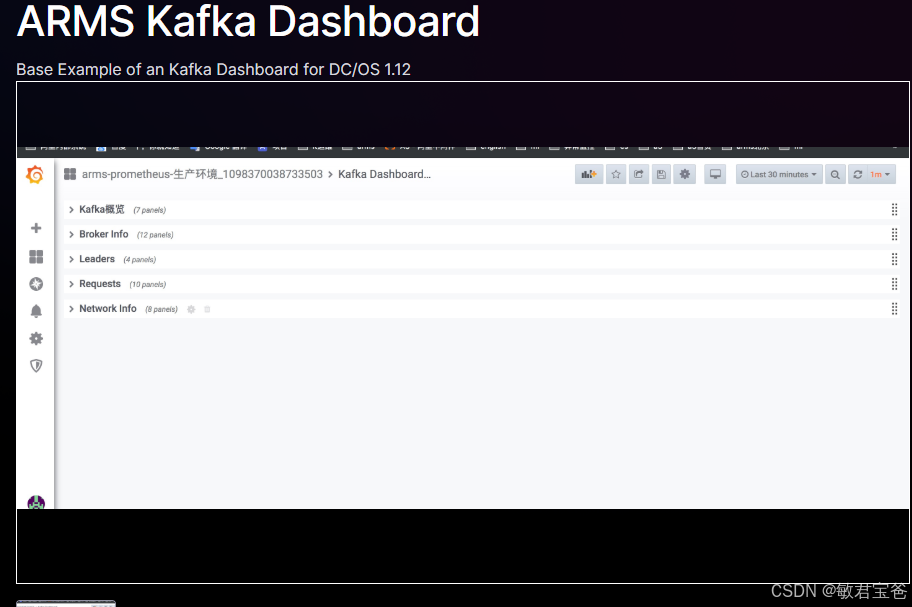Open the Explore compass icon in sidebar
Viewport: 912px width, 607px height.
[x=36, y=284]
